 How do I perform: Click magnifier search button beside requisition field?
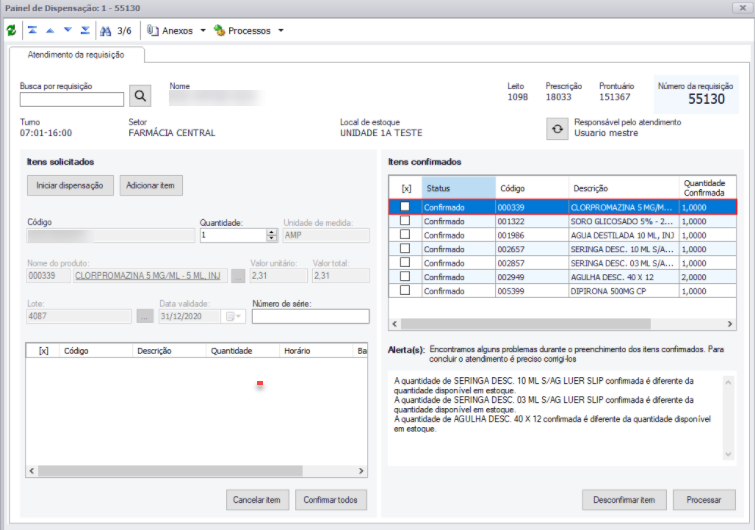point(140,96)
